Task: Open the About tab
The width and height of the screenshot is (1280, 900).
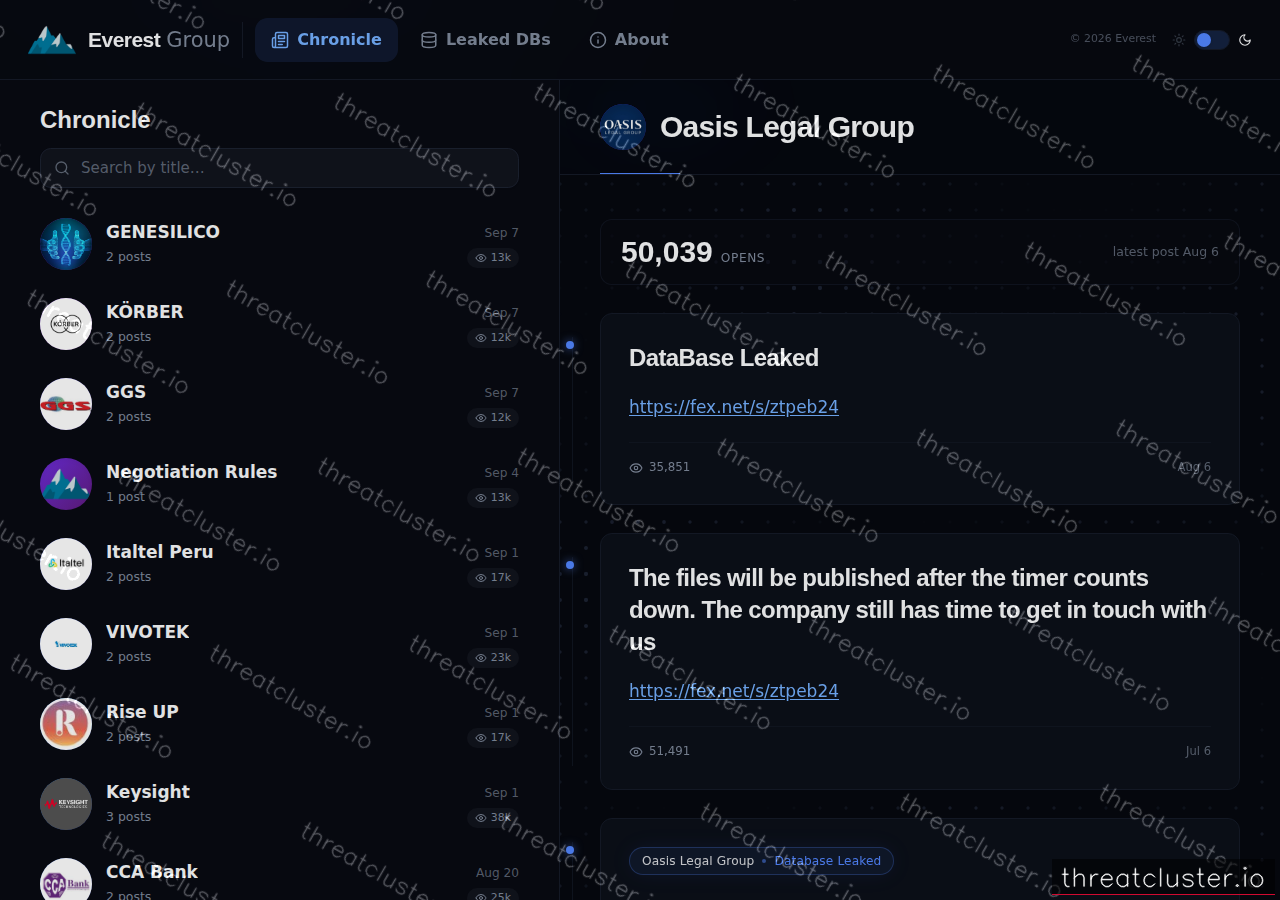Action: tap(628, 40)
